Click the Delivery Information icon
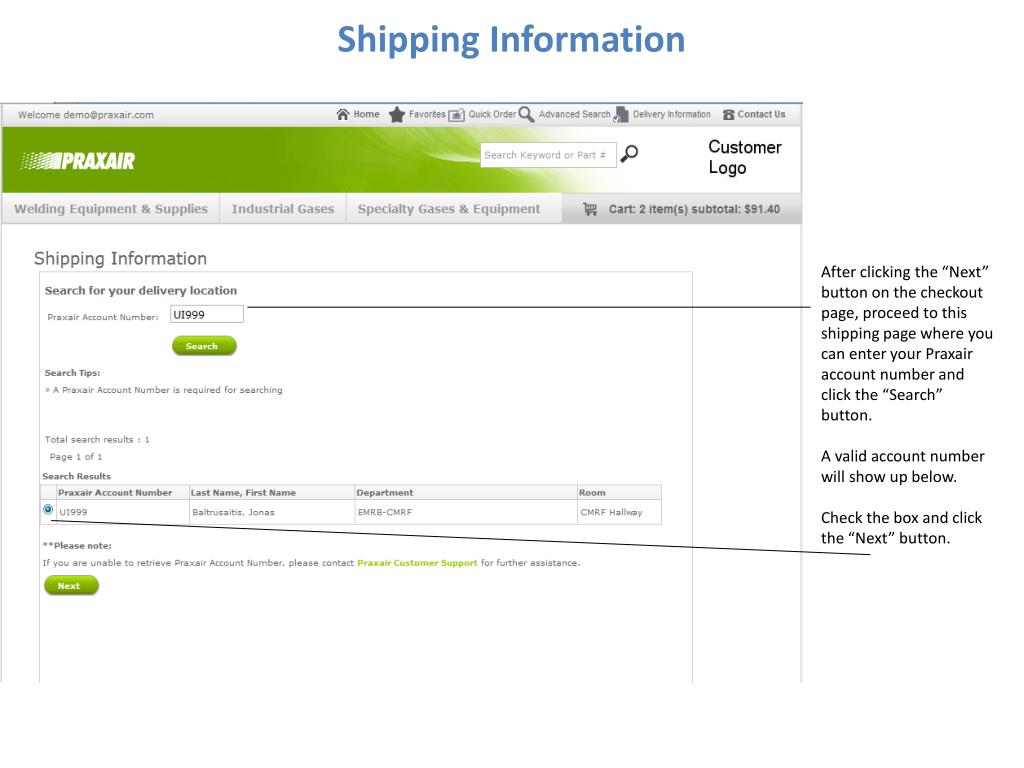This screenshot has width=1024, height=768. click(x=621, y=114)
